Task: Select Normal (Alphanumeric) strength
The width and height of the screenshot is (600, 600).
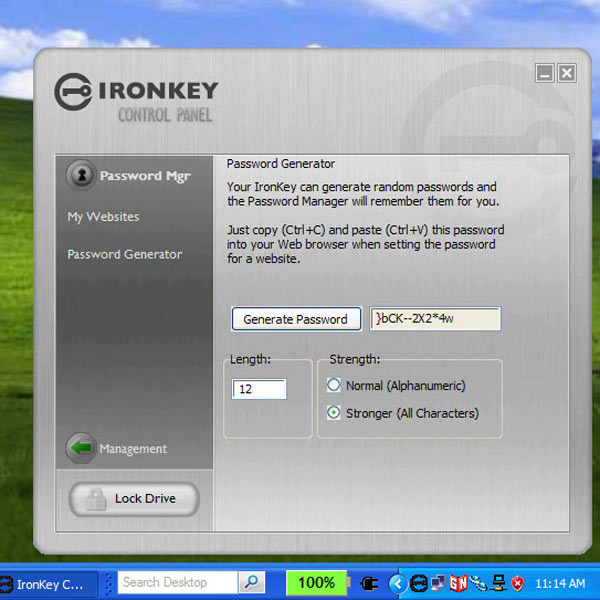Action: (x=333, y=385)
